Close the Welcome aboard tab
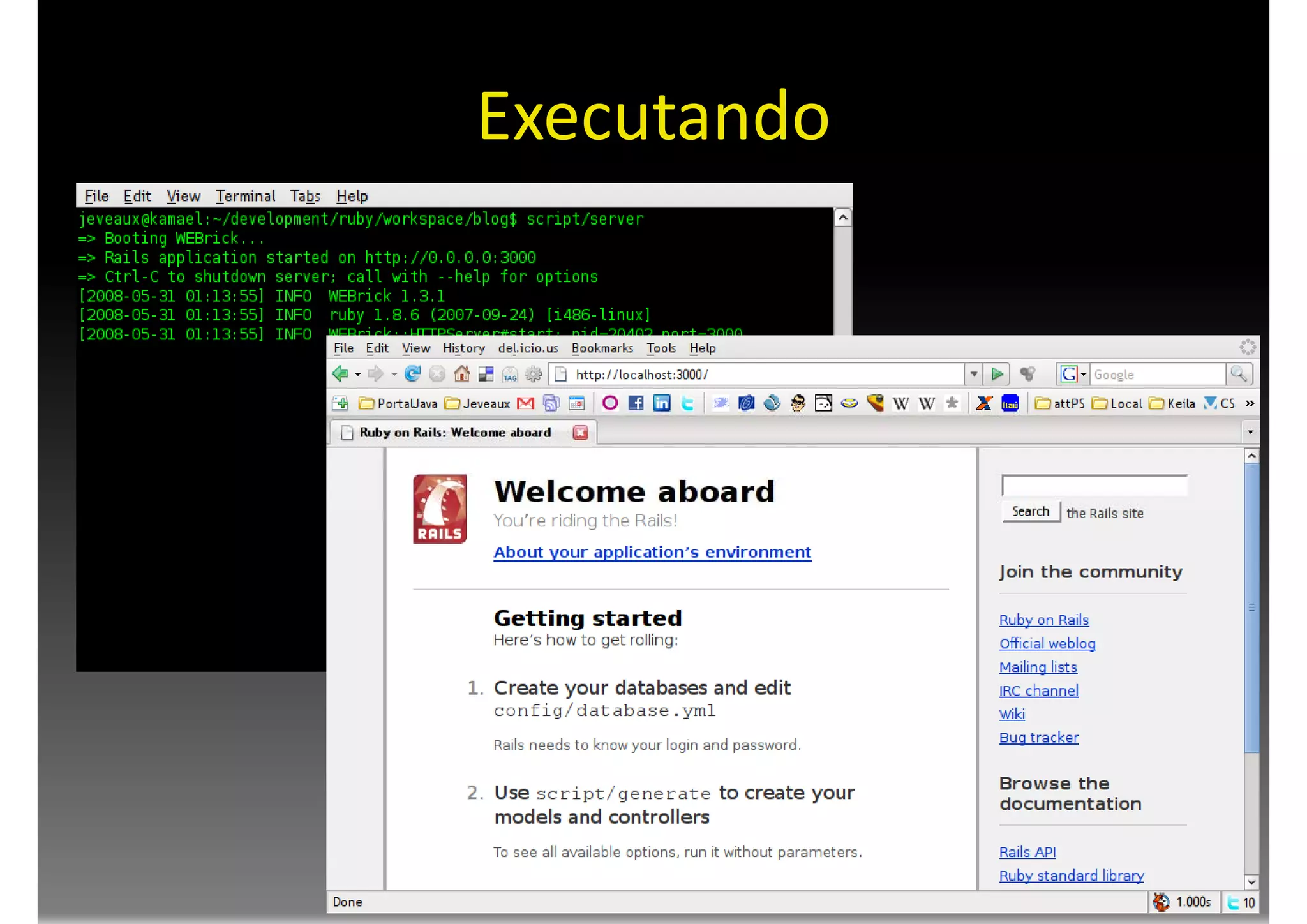 point(580,433)
